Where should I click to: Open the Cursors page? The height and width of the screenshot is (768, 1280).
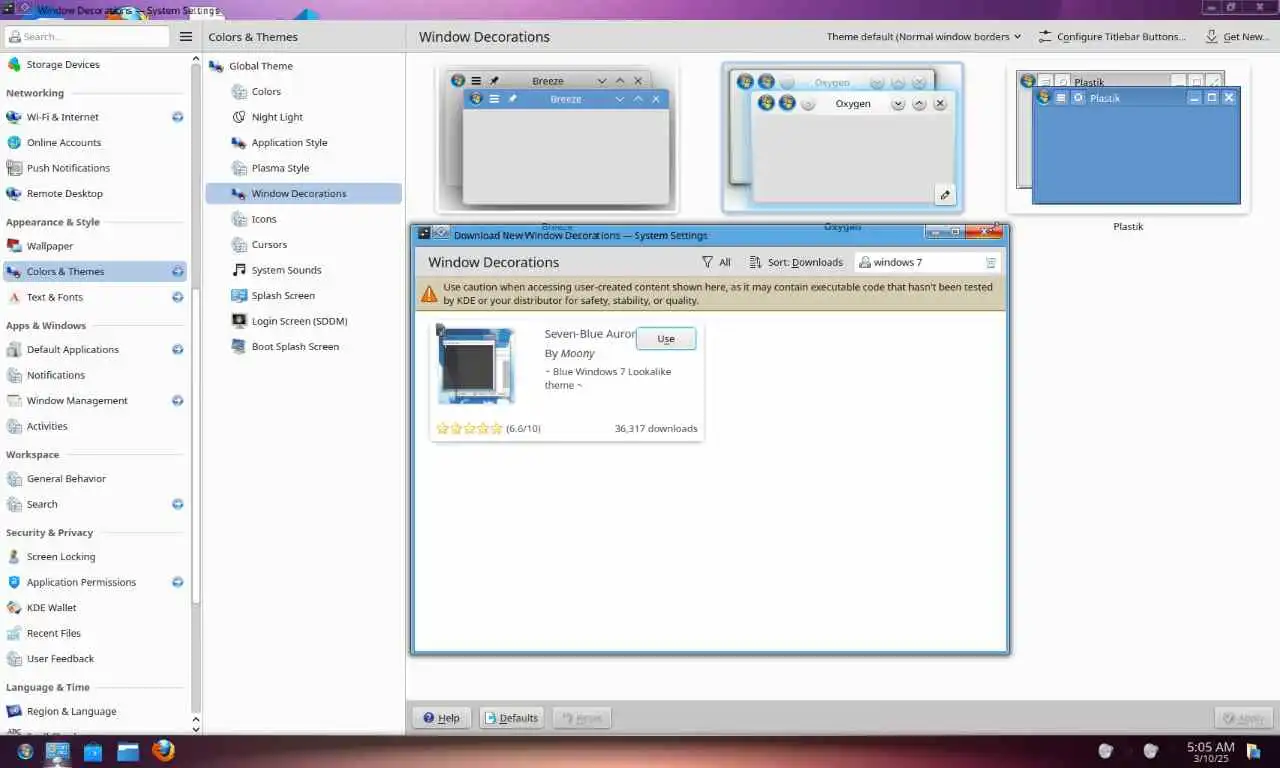[304, 245]
